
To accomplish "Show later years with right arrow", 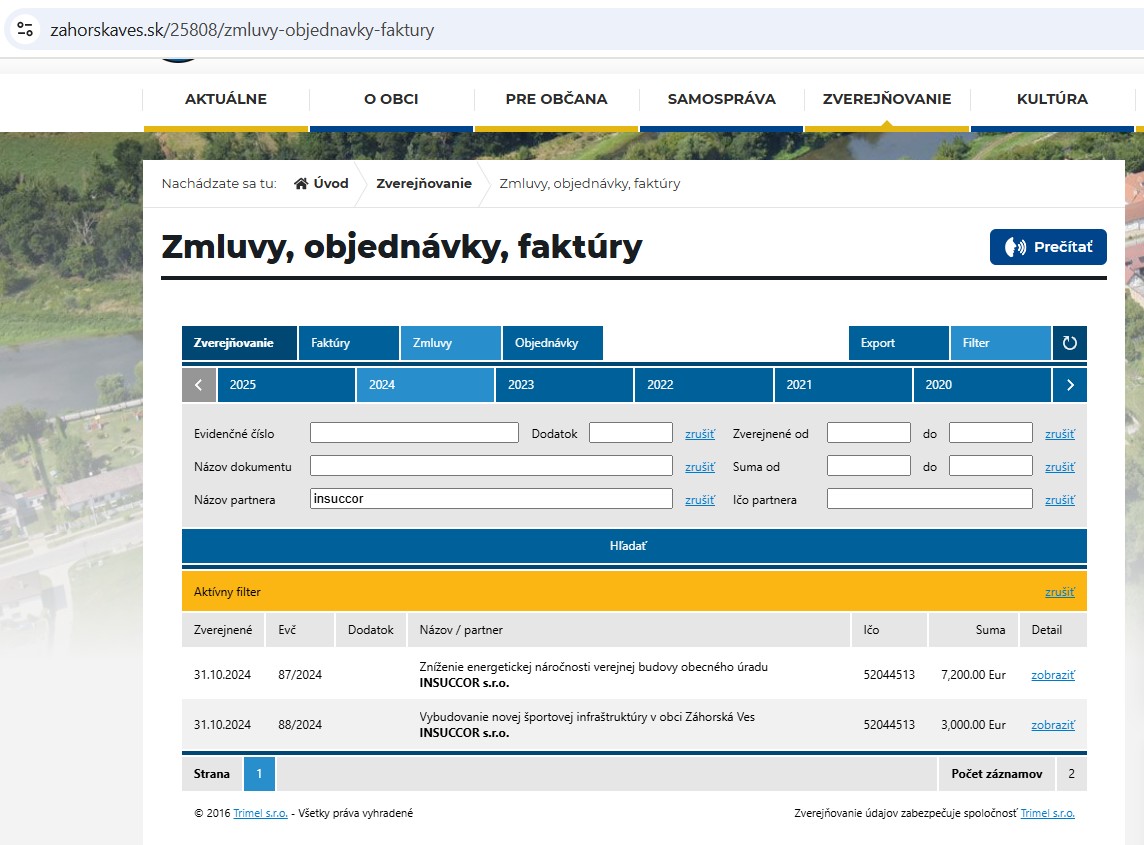I will point(1069,385).
